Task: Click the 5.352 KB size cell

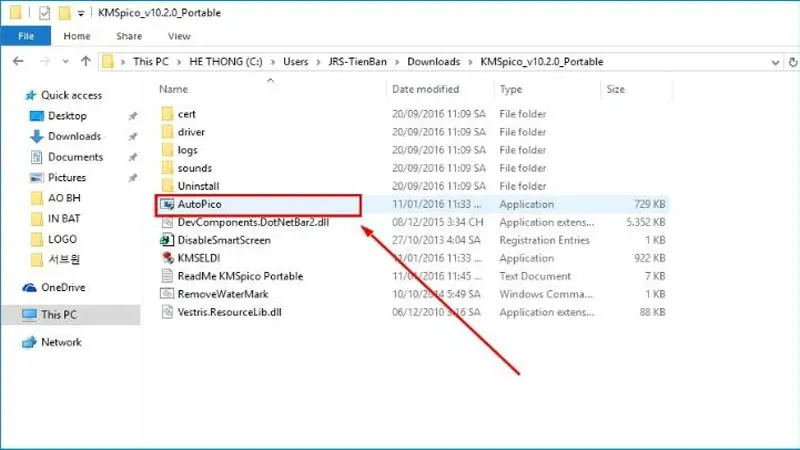Action: coord(646,222)
